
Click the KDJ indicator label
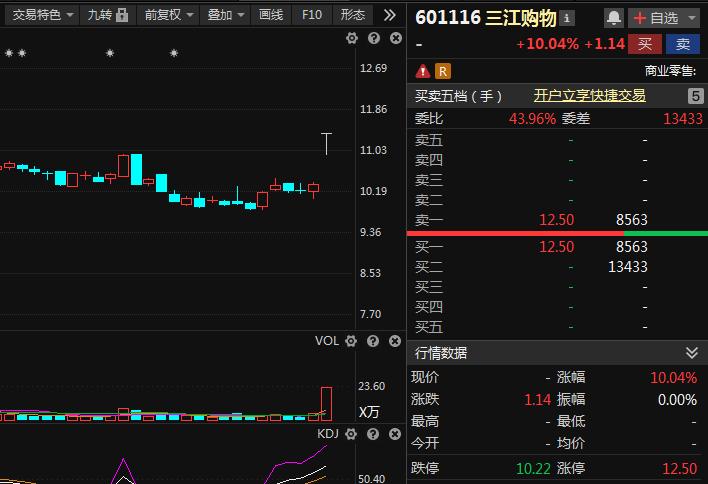click(328, 434)
